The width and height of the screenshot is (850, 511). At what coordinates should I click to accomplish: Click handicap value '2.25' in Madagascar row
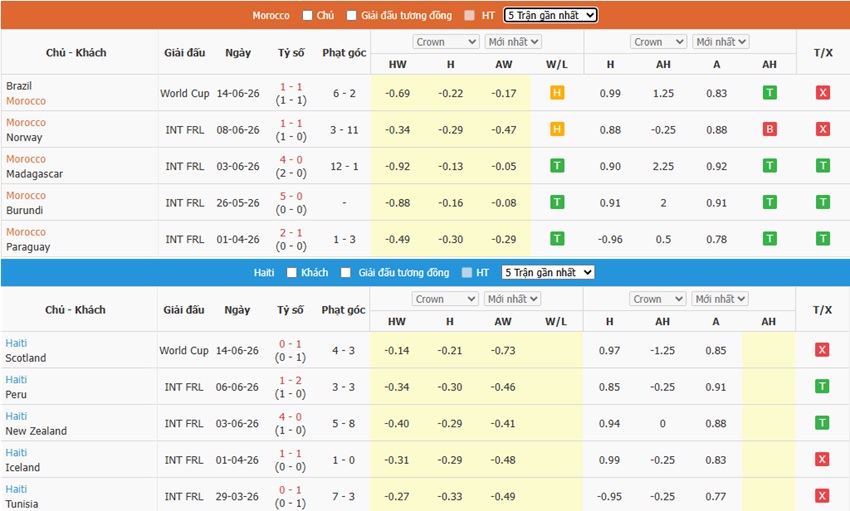[663, 166]
